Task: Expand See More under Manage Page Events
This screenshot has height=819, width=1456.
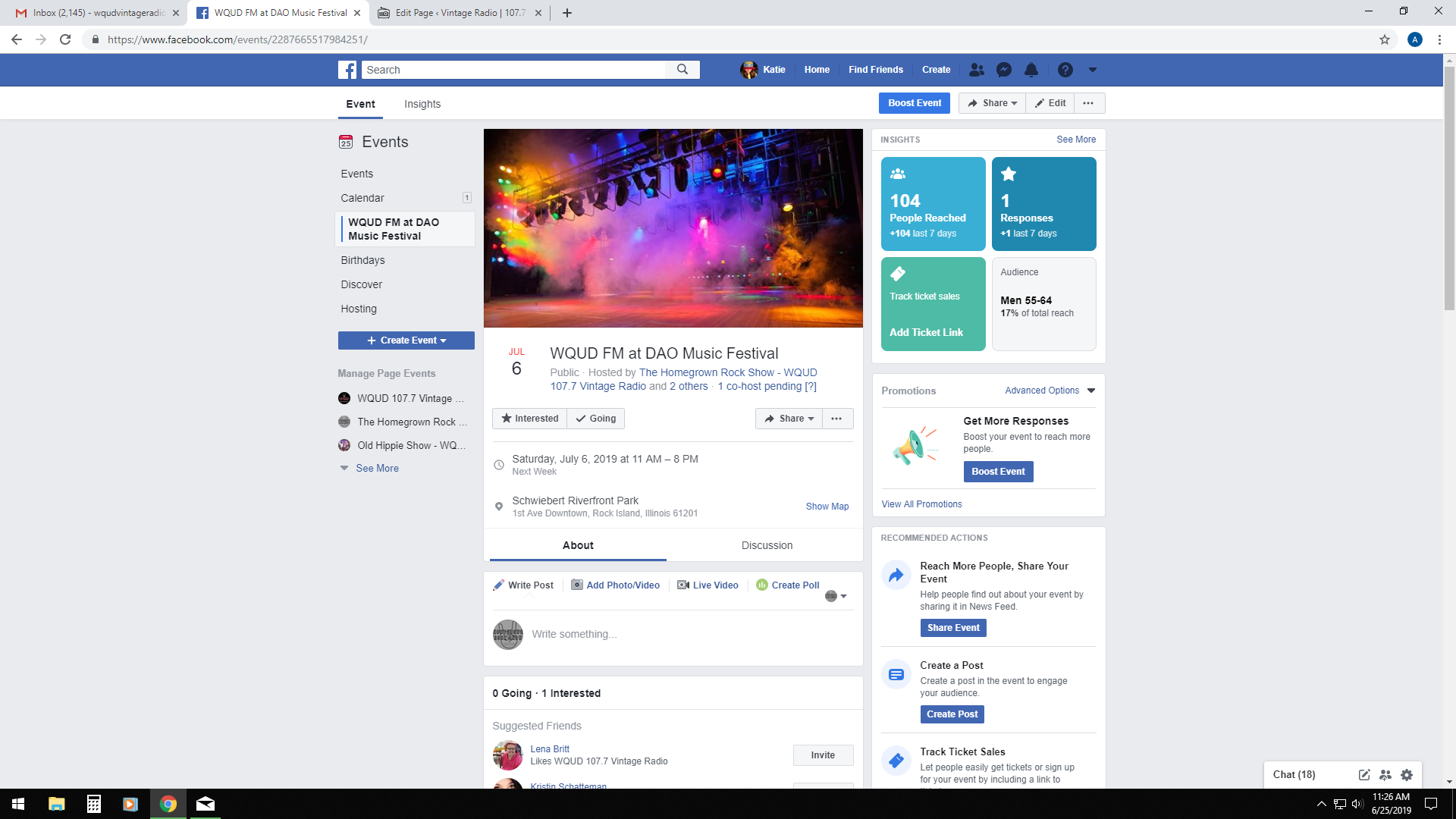Action: click(377, 468)
